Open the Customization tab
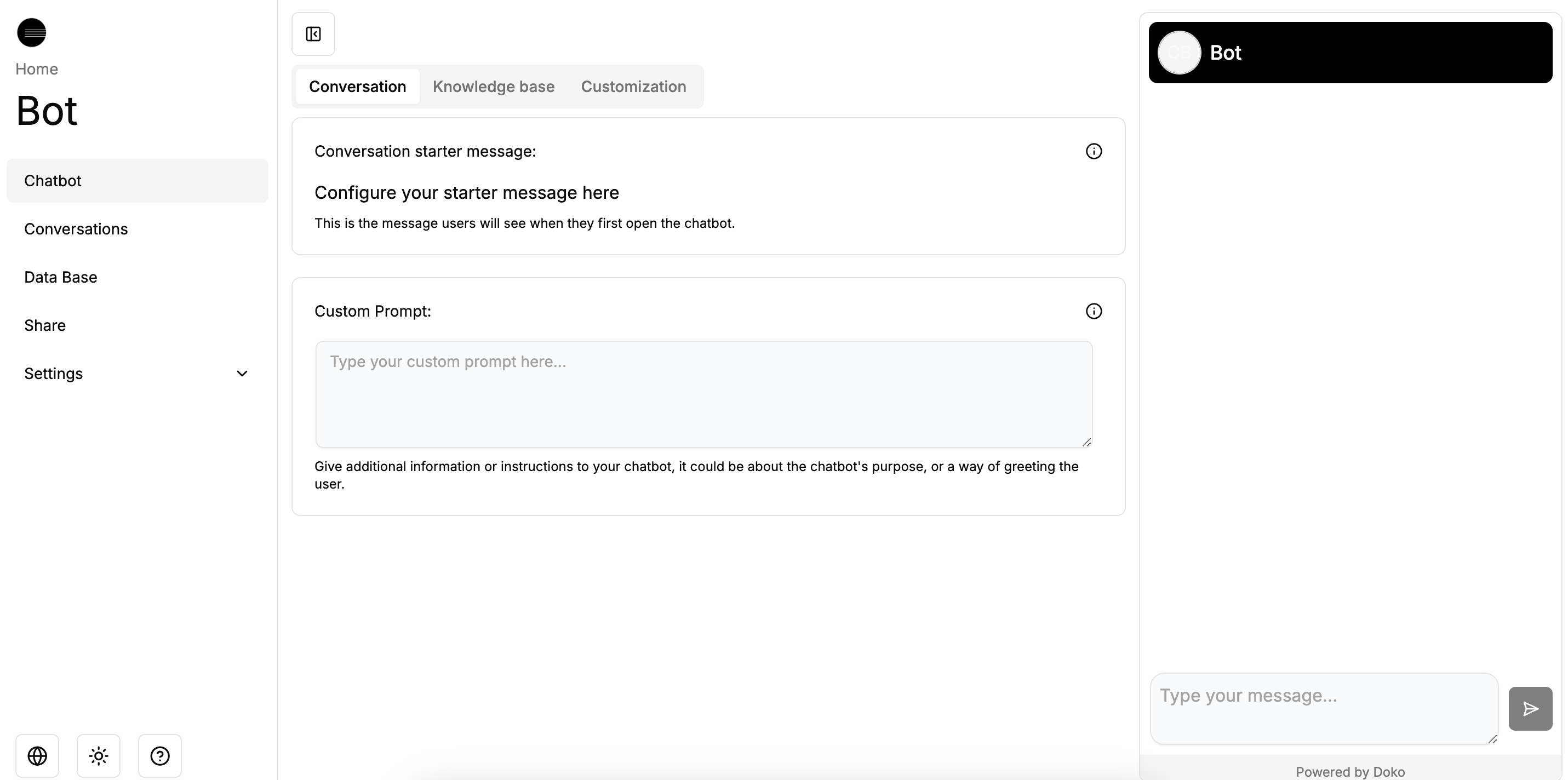The image size is (1568, 780). pos(633,87)
